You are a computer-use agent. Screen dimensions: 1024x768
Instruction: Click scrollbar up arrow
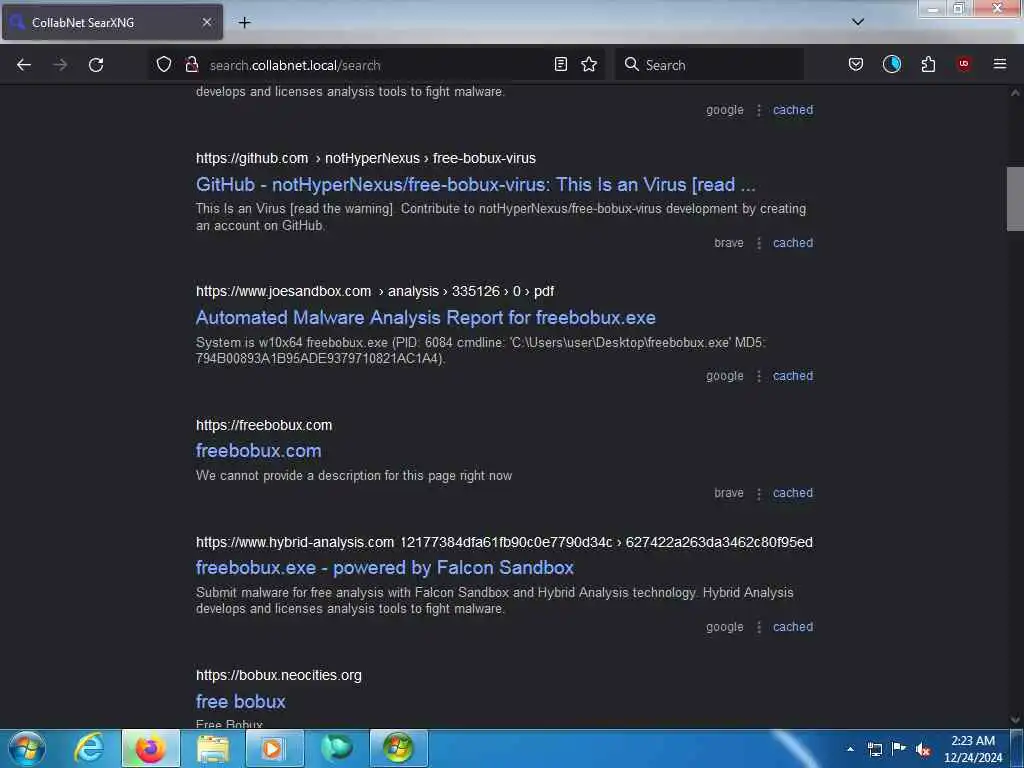pyautogui.click(x=1015, y=93)
